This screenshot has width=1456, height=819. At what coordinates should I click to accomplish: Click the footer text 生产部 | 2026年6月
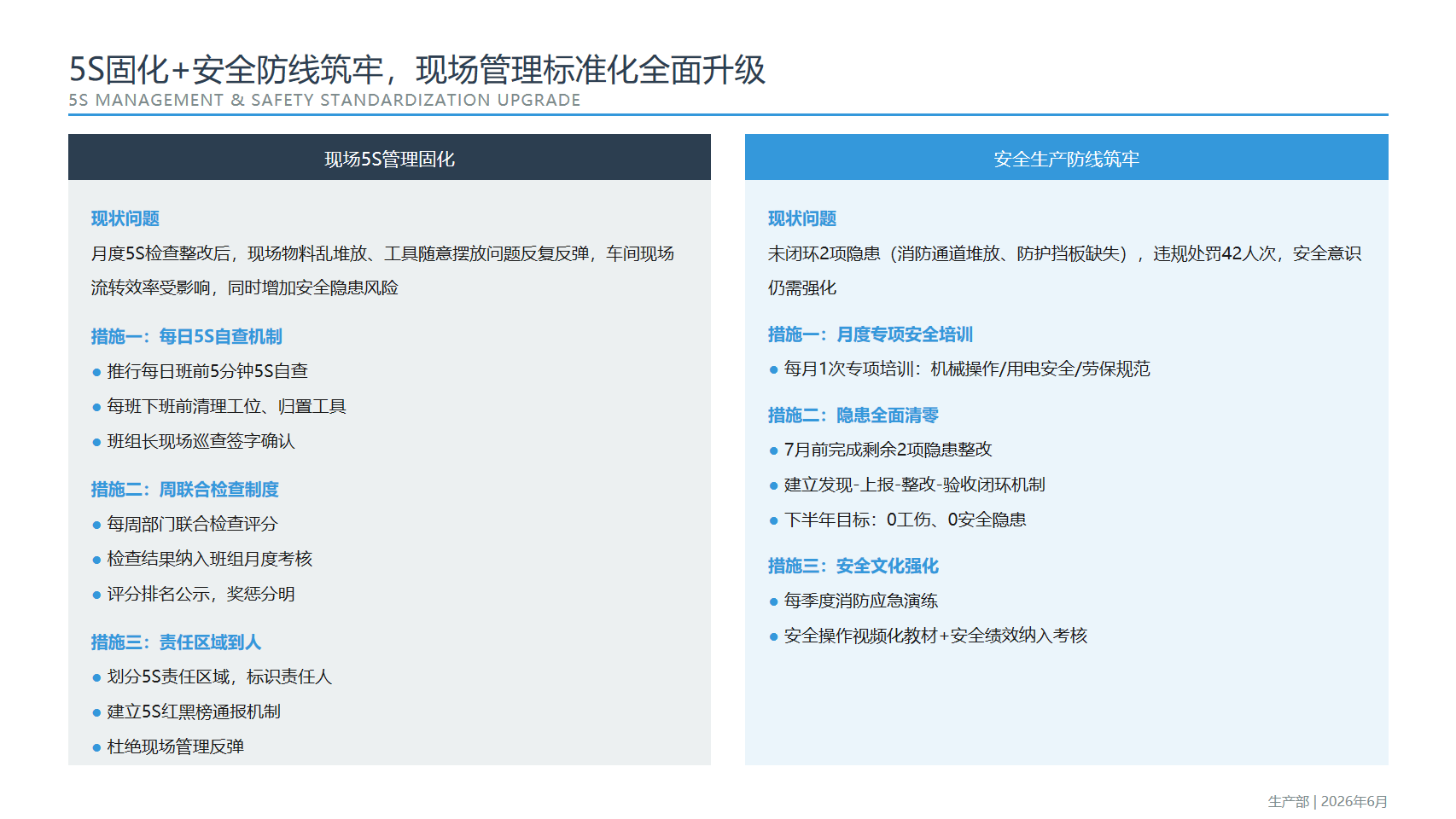tap(1328, 801)
